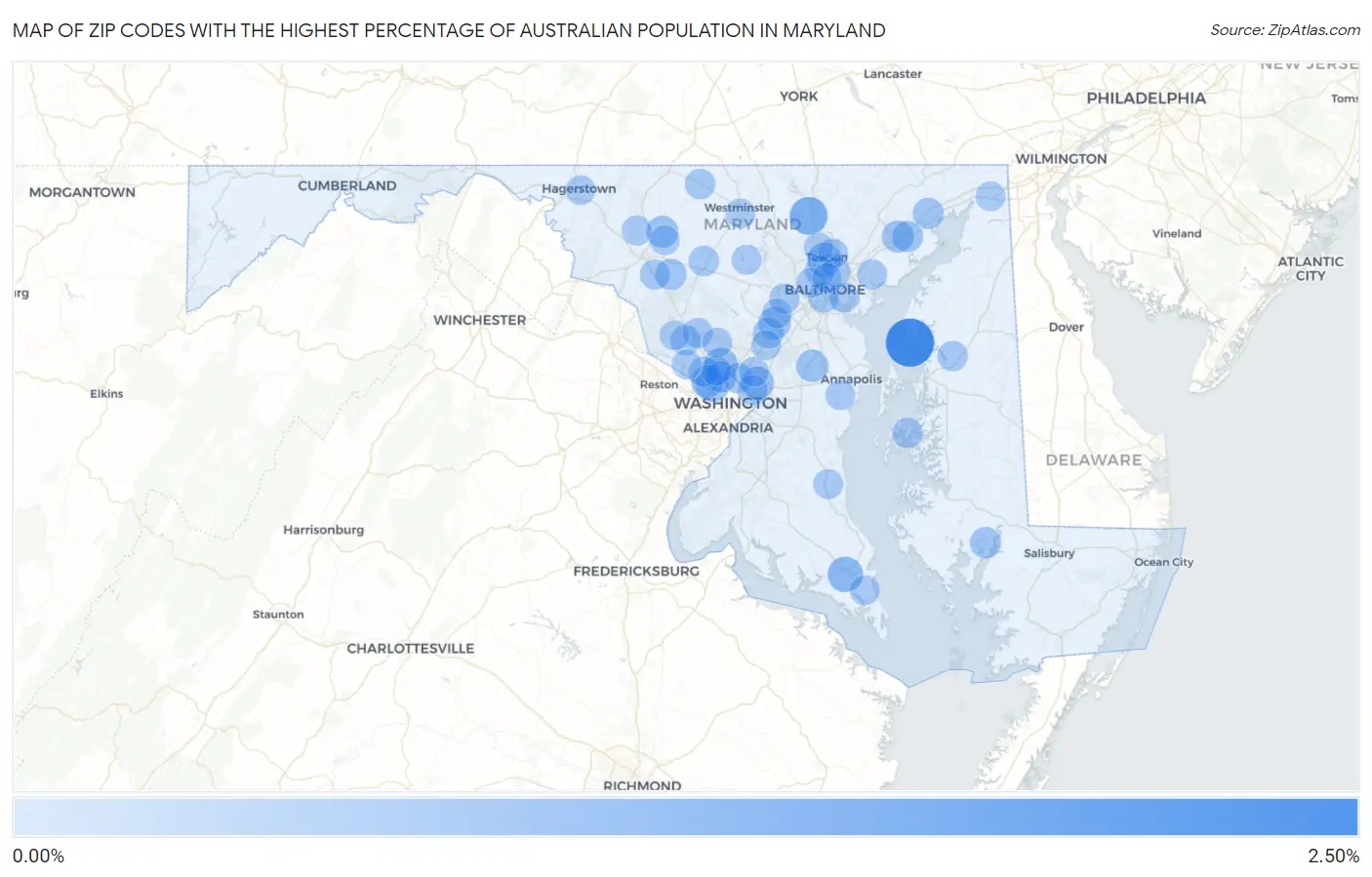1372x877 pixels.
Task: Click the color gradient legend bar
Action: tap(685, 817)
